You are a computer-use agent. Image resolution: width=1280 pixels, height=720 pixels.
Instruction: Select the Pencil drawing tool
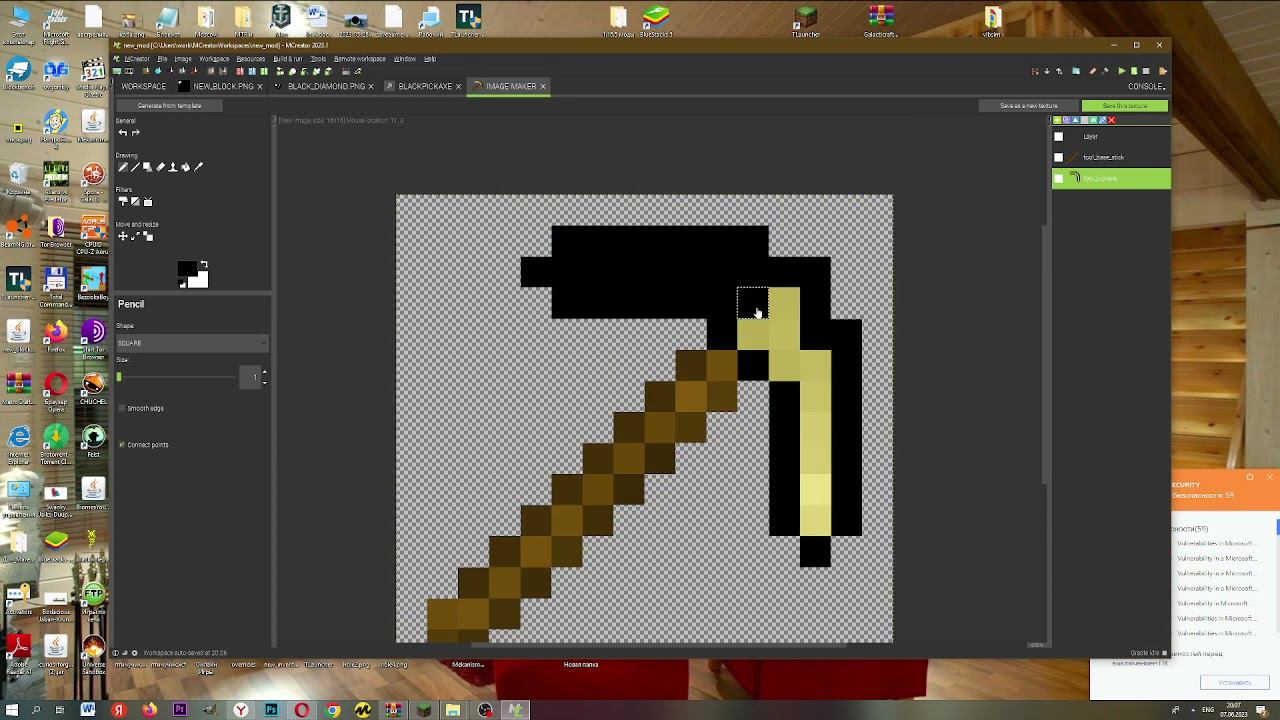[123, 167]
